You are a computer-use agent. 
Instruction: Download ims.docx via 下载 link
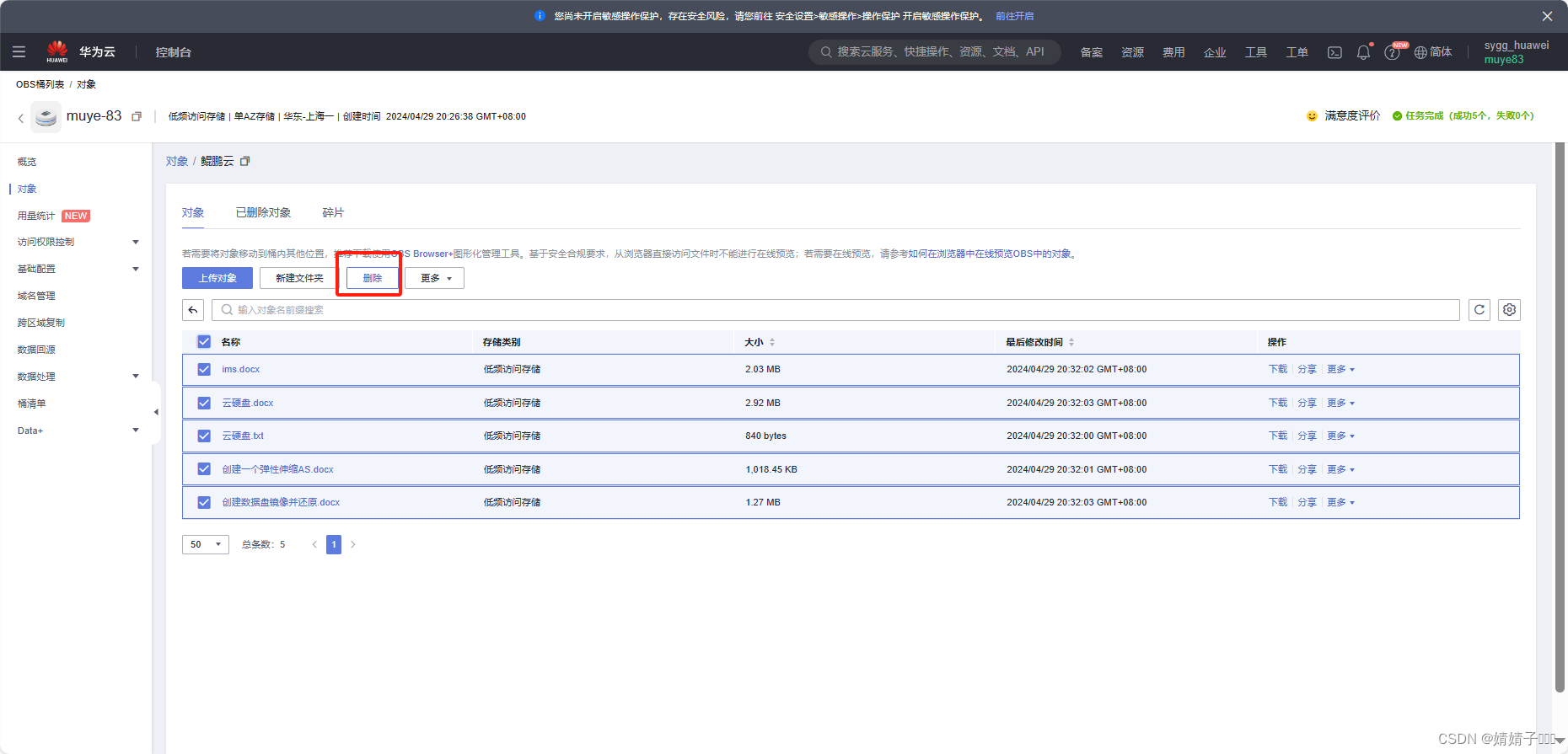click(x=1278, y=369)
